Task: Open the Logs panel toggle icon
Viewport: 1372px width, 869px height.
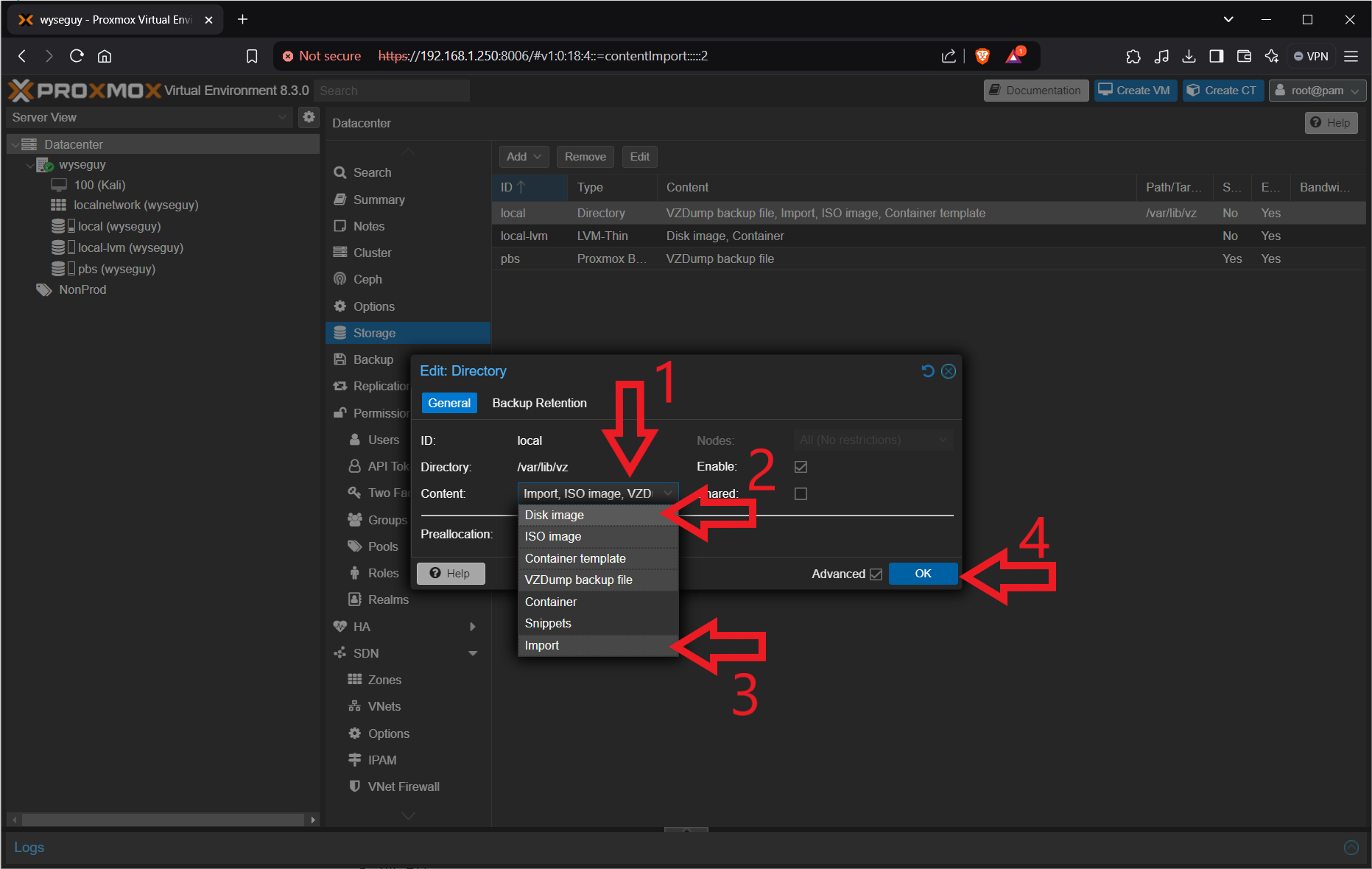Action: point(1351,848)
